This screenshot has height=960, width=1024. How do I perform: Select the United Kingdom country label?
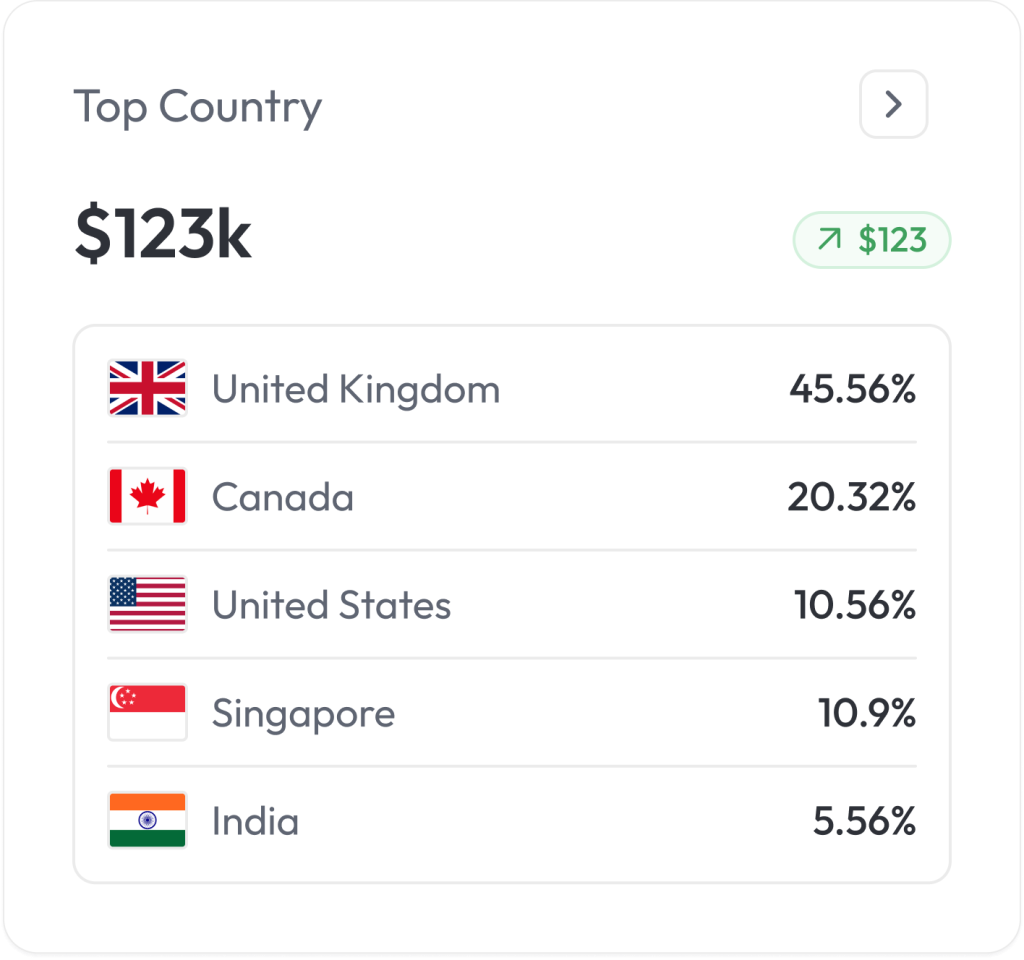(x=355, y=389)
